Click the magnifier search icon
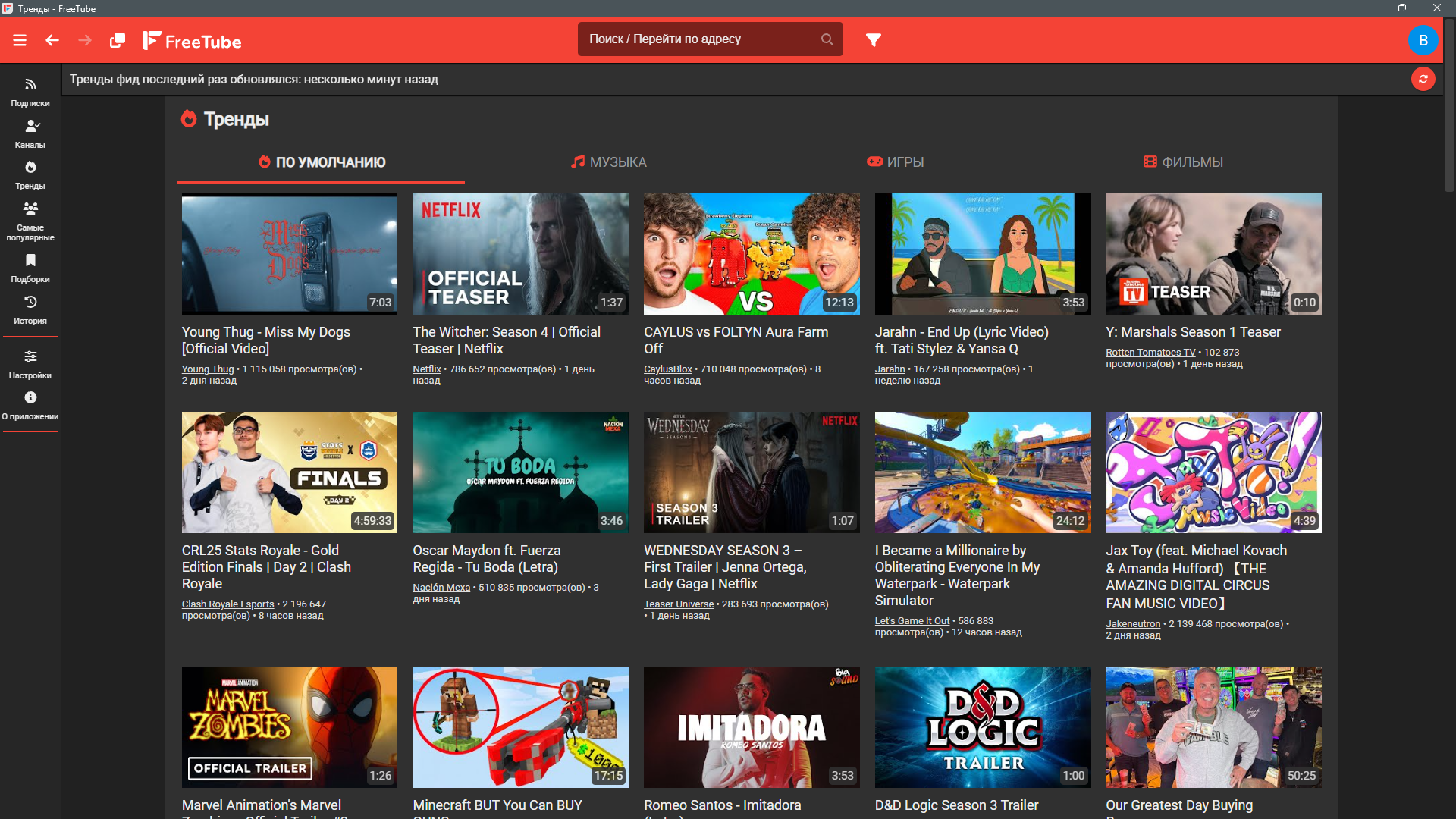Image resolution: width=1456 pixels, height=819 pixels. coord(827,39)
